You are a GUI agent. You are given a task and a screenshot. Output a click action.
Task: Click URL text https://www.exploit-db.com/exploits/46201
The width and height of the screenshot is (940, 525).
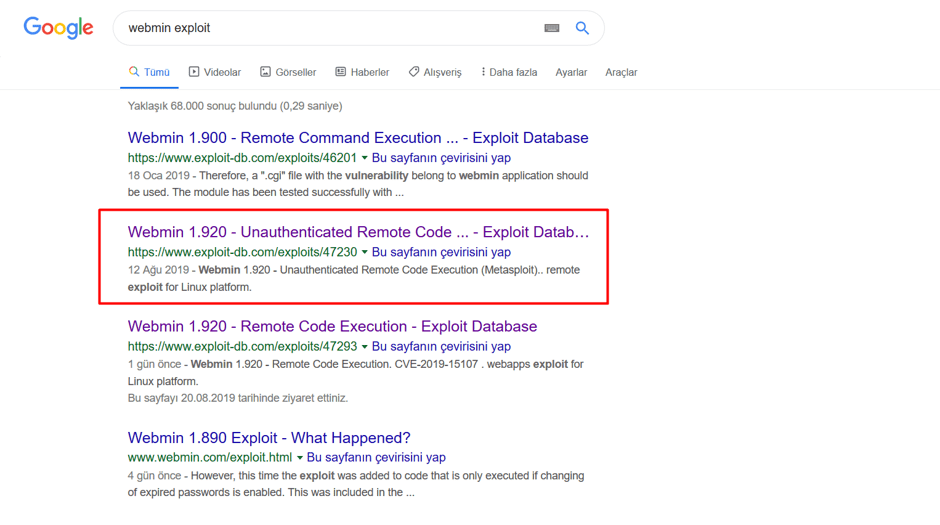tap(242, 158)
